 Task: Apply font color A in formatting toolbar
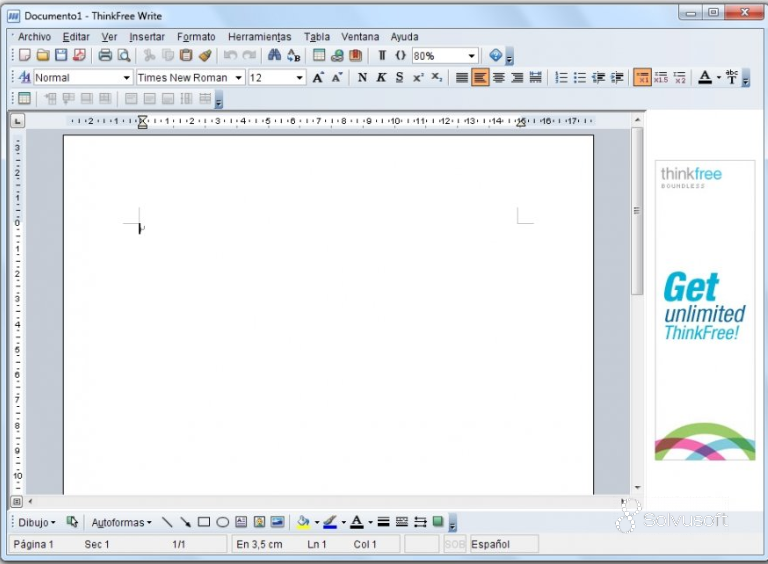click(705, 77)
